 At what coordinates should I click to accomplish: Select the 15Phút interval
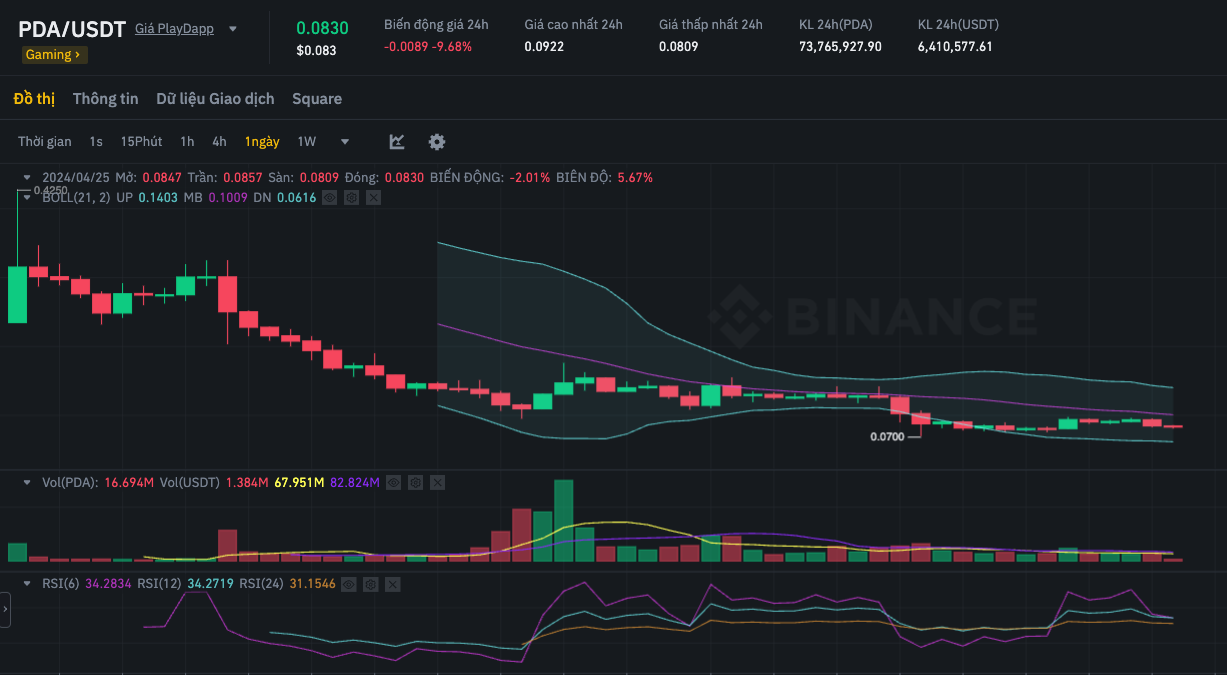click(x=141, y=142)
